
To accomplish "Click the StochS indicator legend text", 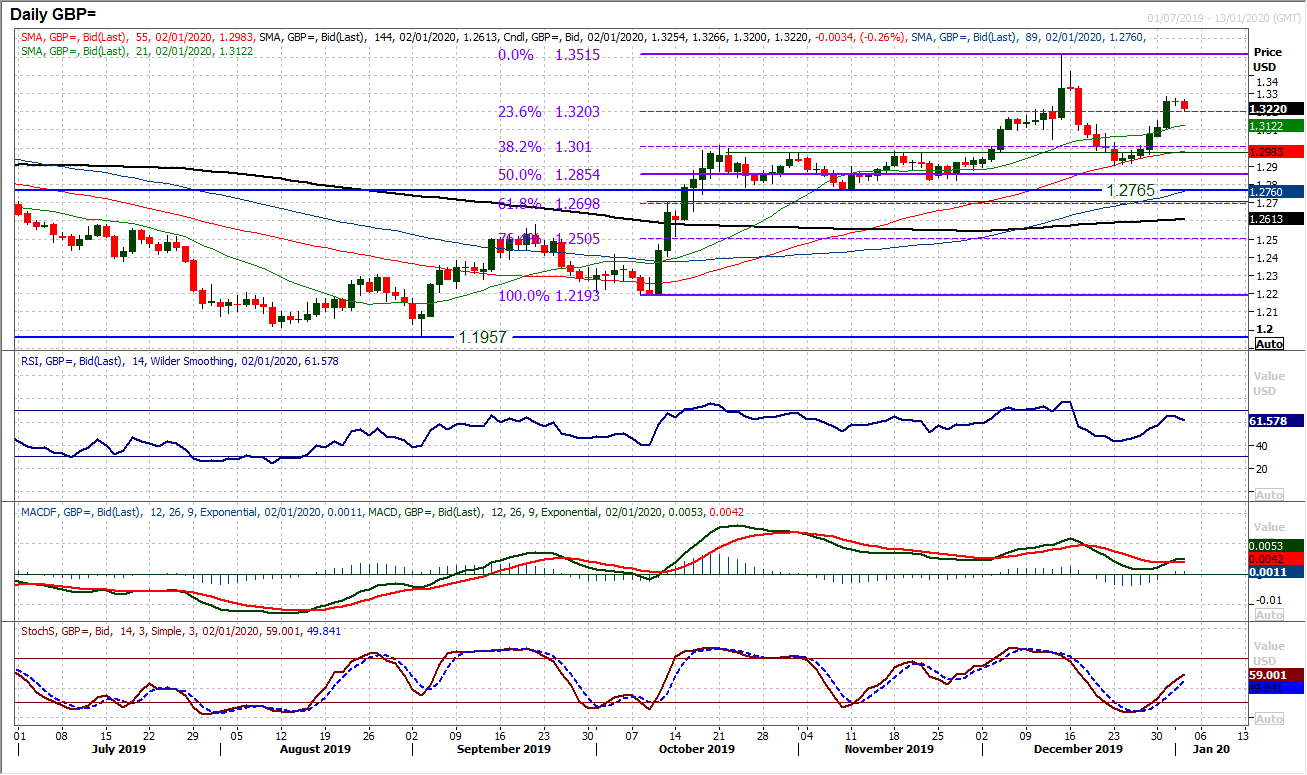I will click(179, 632).
